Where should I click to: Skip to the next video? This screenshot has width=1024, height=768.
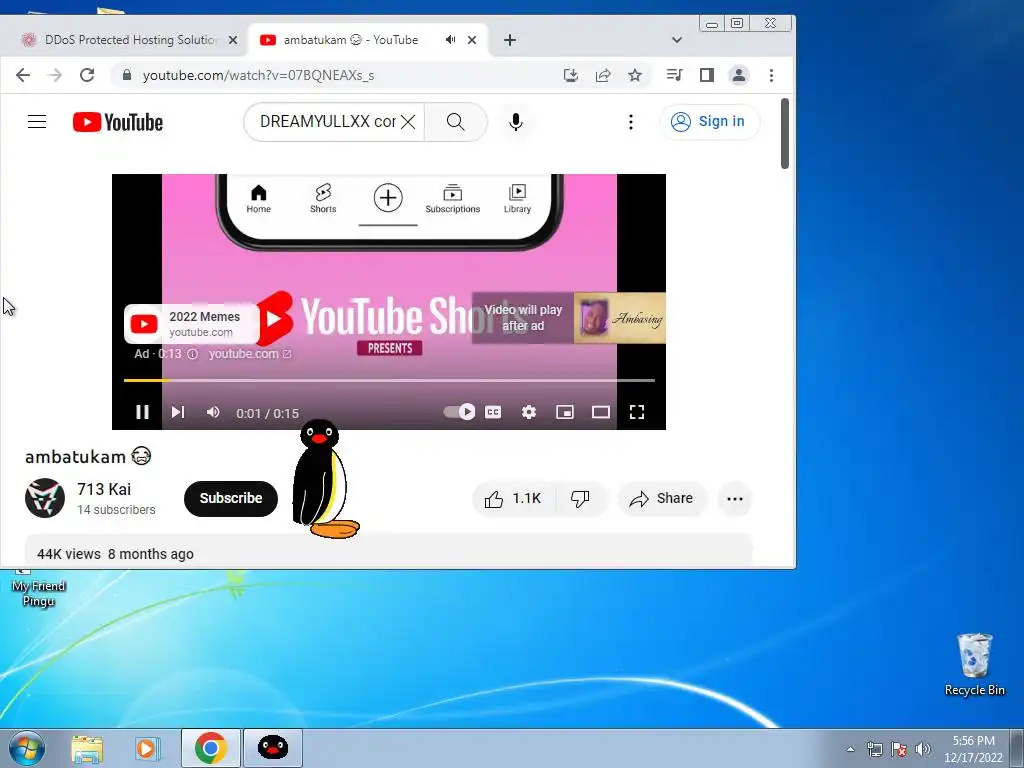(x=178, y=412)
